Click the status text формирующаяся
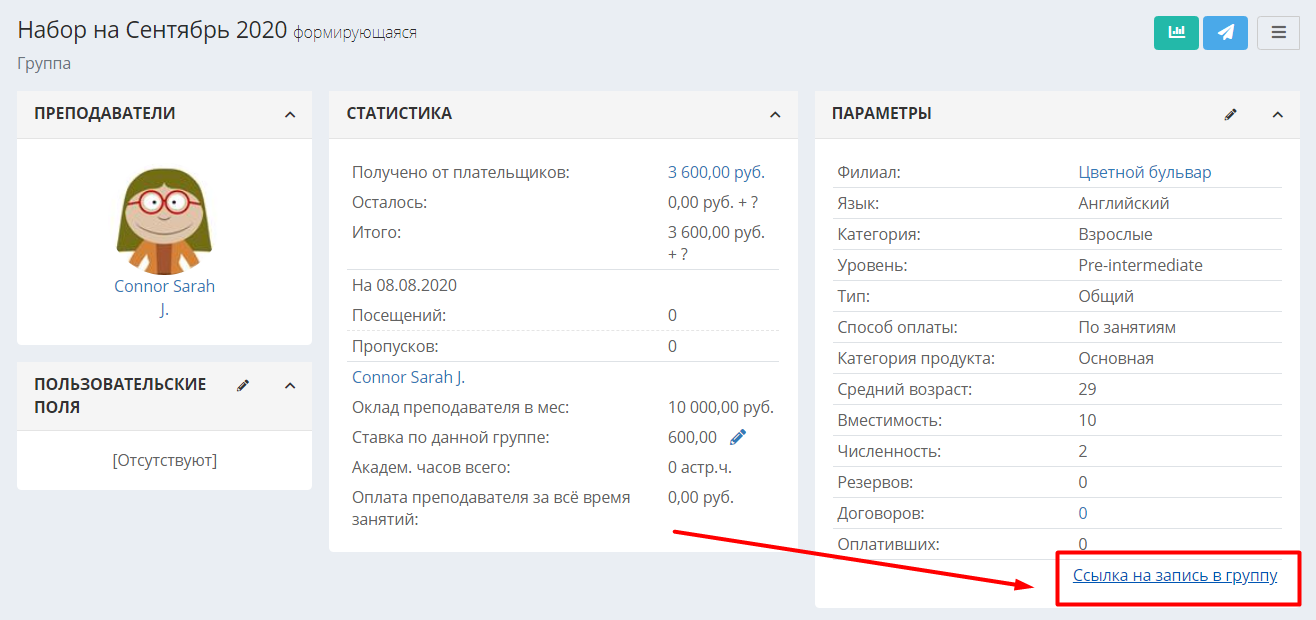1316x620 pixels. point(355,33)
